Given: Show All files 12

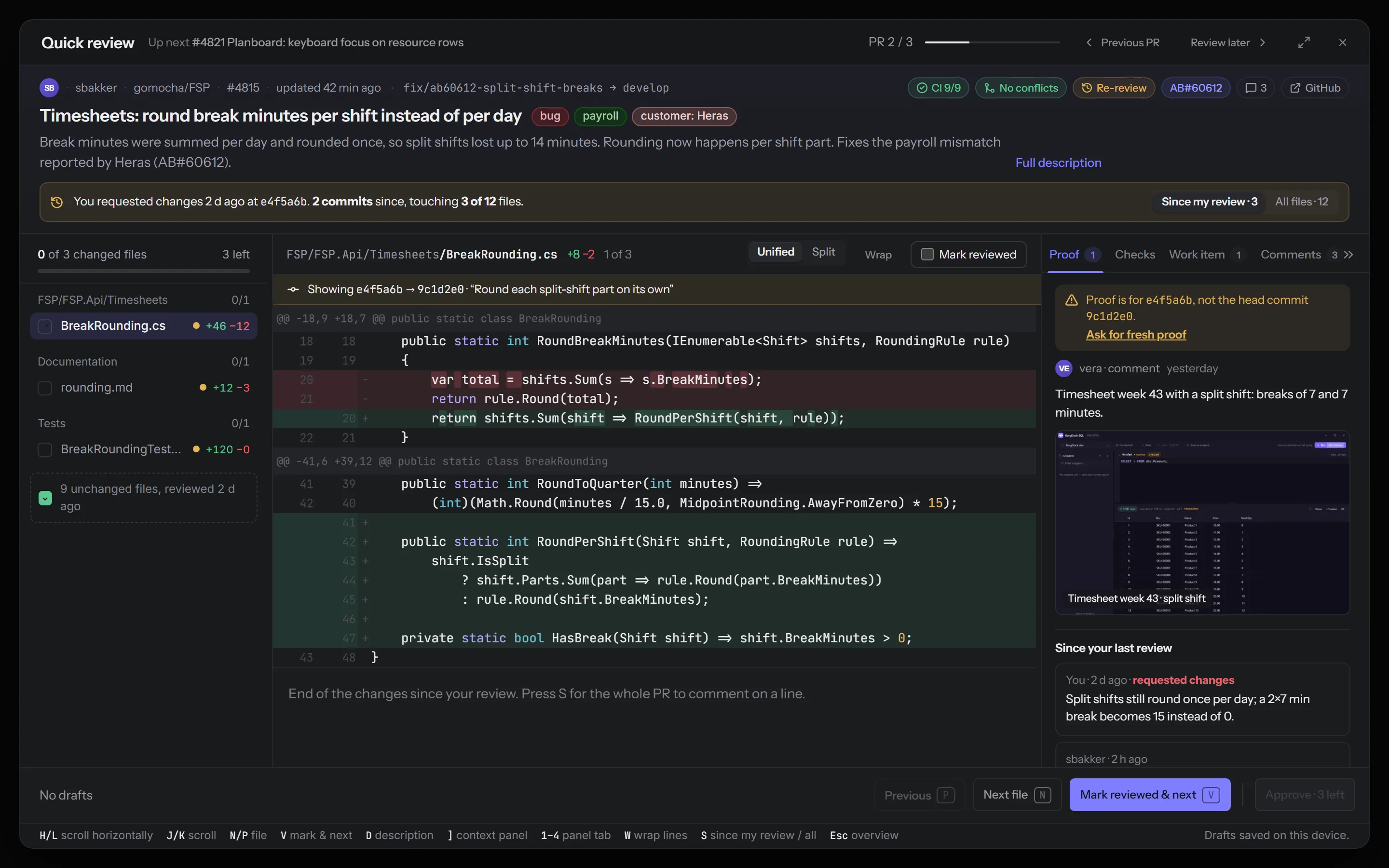Looking at the screenshot, I should click(x=1301, y=202).
